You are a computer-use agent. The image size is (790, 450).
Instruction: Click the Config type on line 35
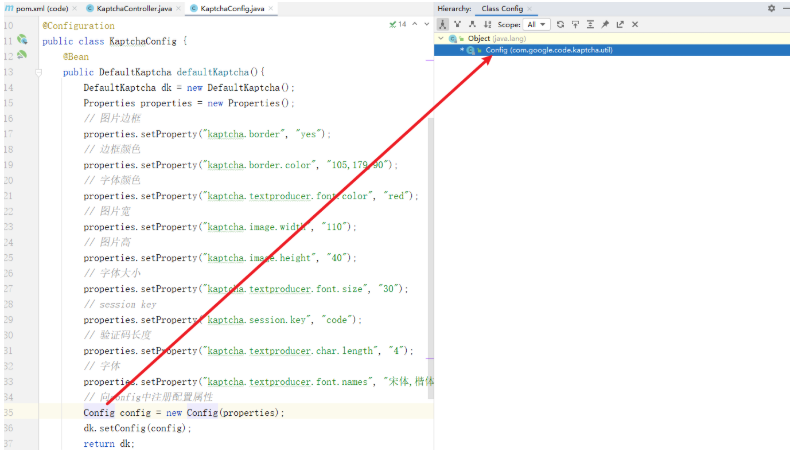click(x=99, y=413)
